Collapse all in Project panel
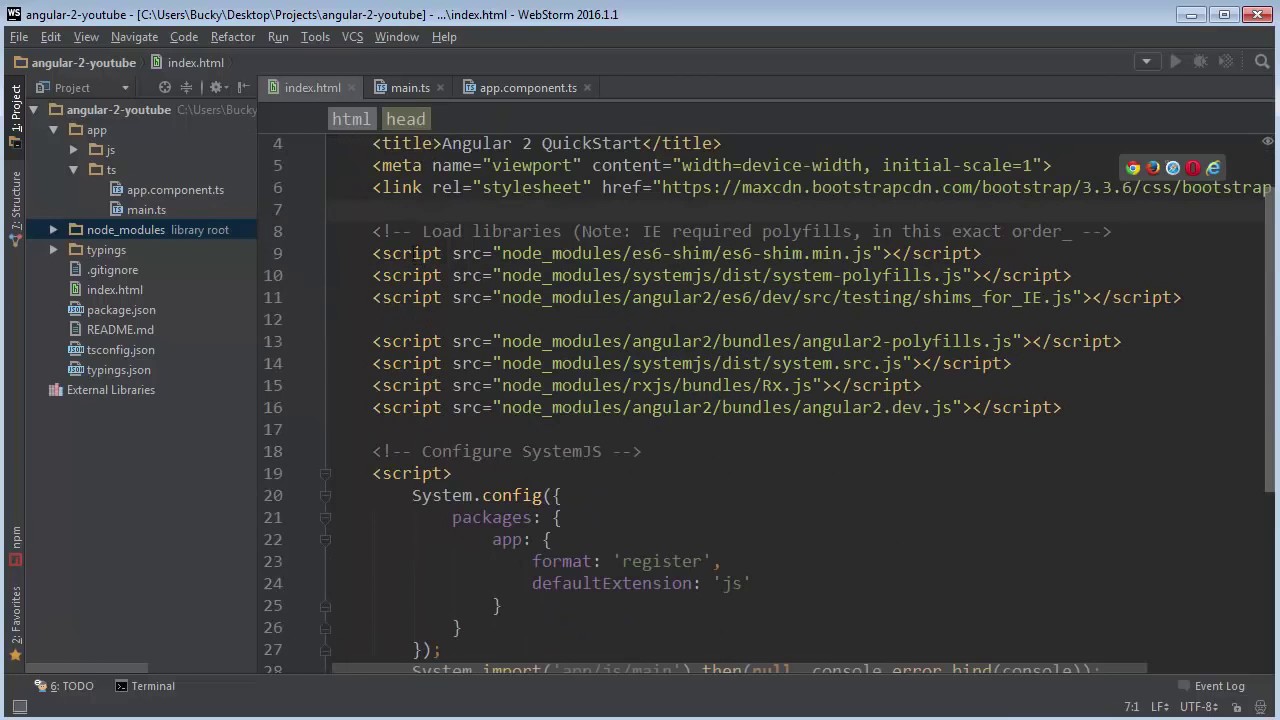 pos(187,87)
